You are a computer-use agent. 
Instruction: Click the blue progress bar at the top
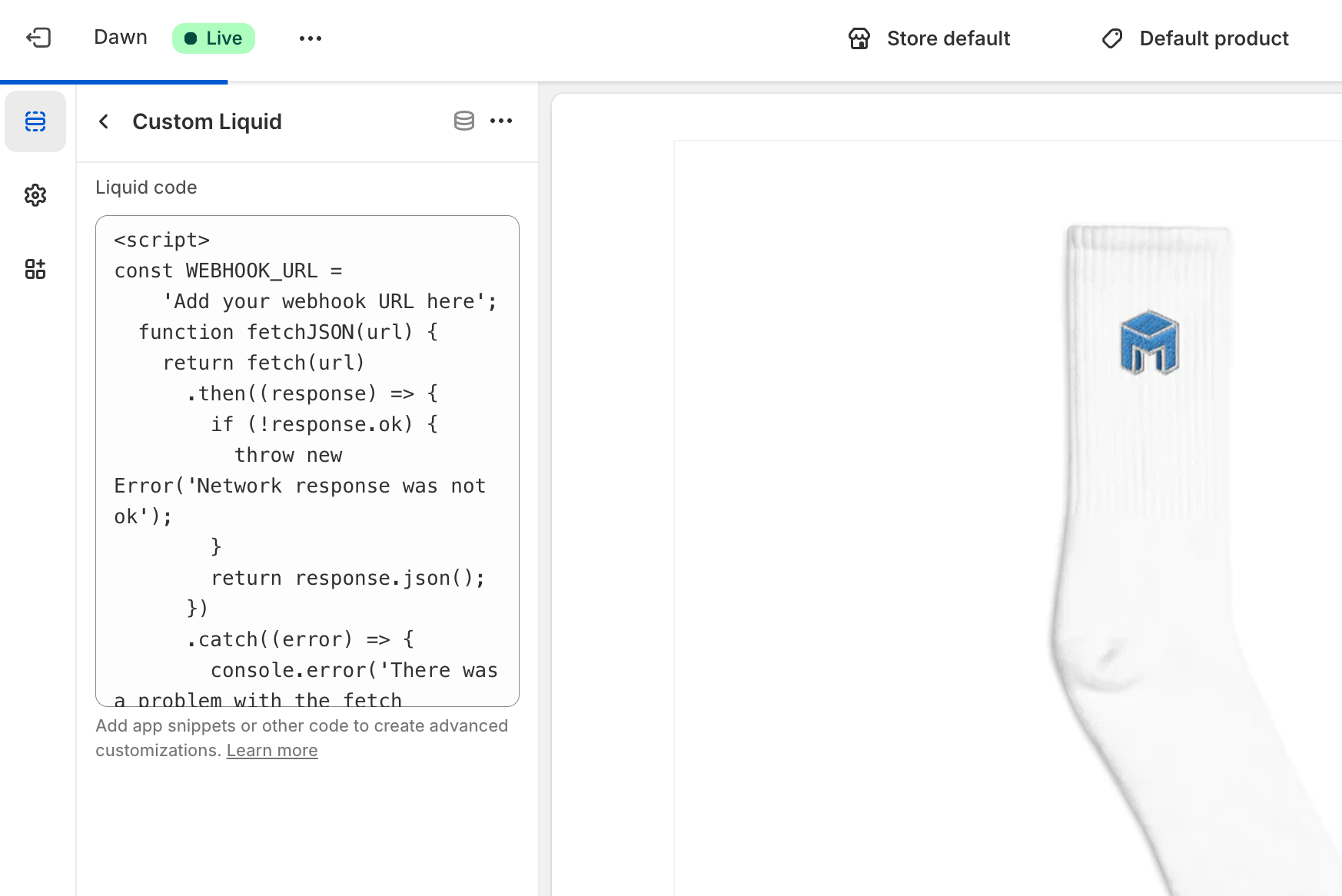[114, 80]
